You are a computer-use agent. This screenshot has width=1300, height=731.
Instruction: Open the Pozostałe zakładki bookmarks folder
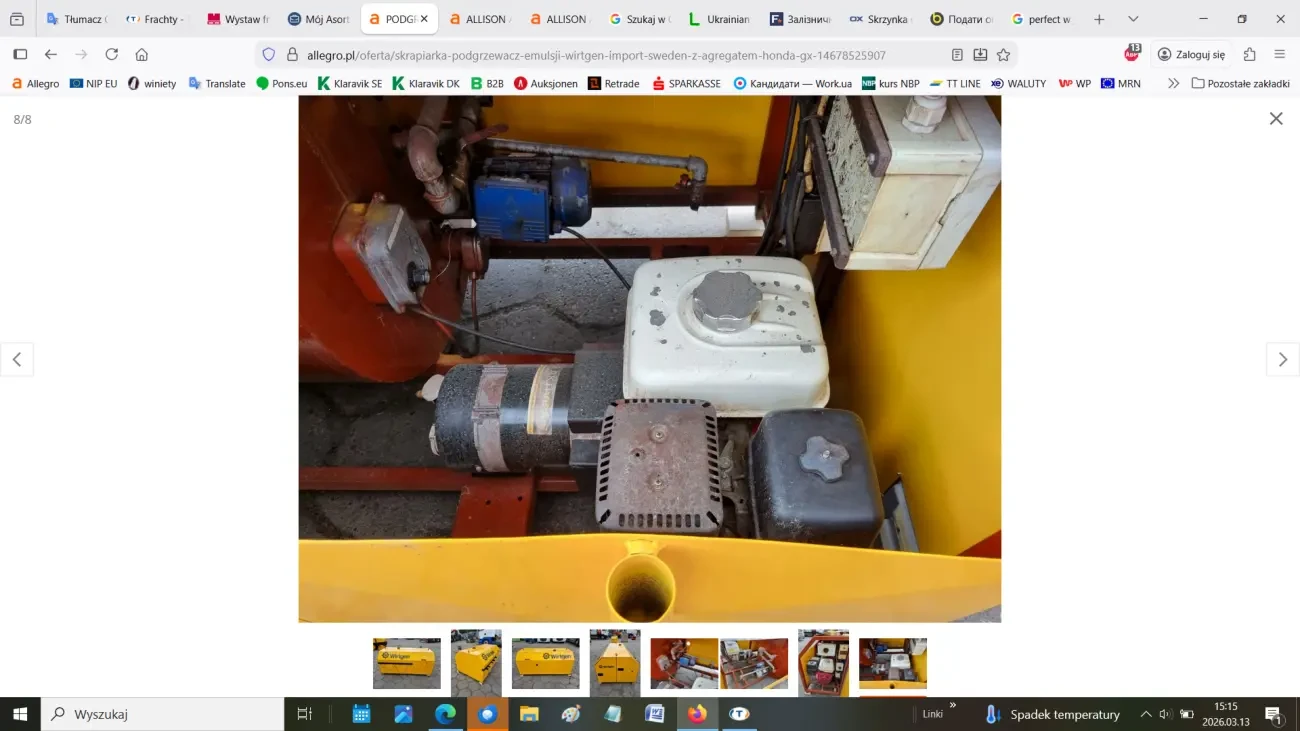(1240, 84)
